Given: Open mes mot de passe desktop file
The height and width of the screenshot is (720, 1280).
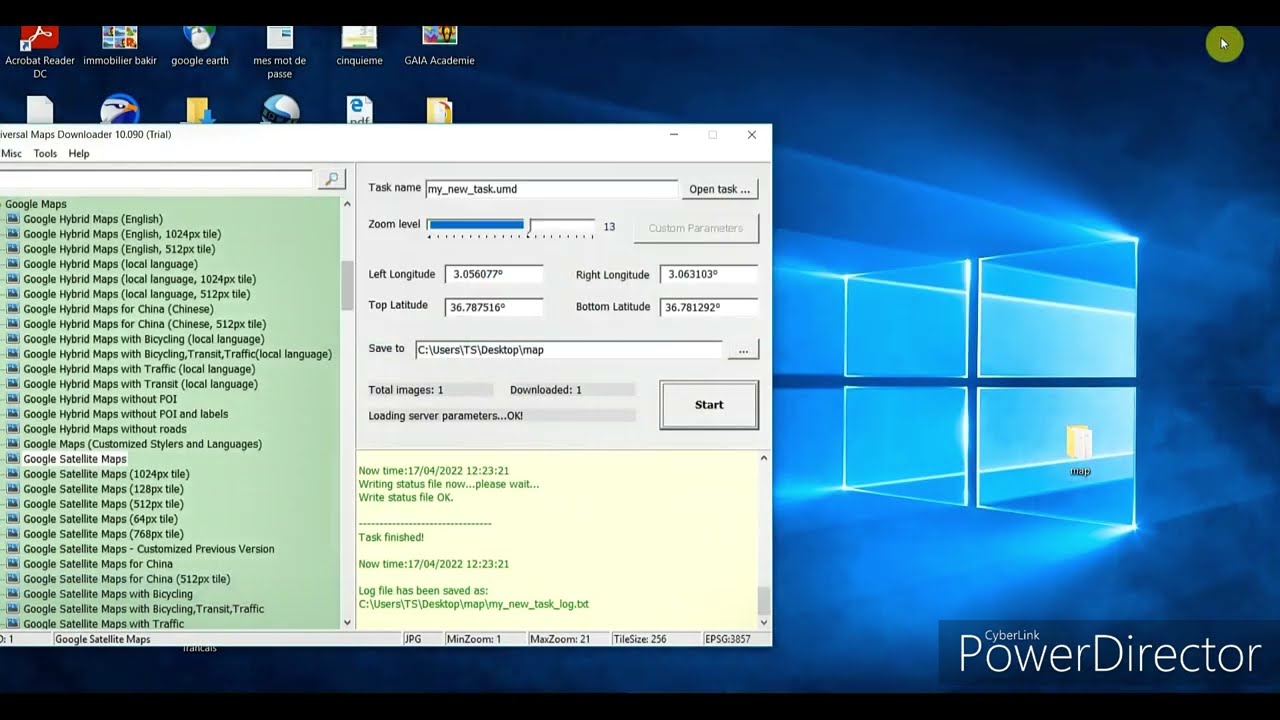Looking at the screenshot, I should click(x=280, y=53).
